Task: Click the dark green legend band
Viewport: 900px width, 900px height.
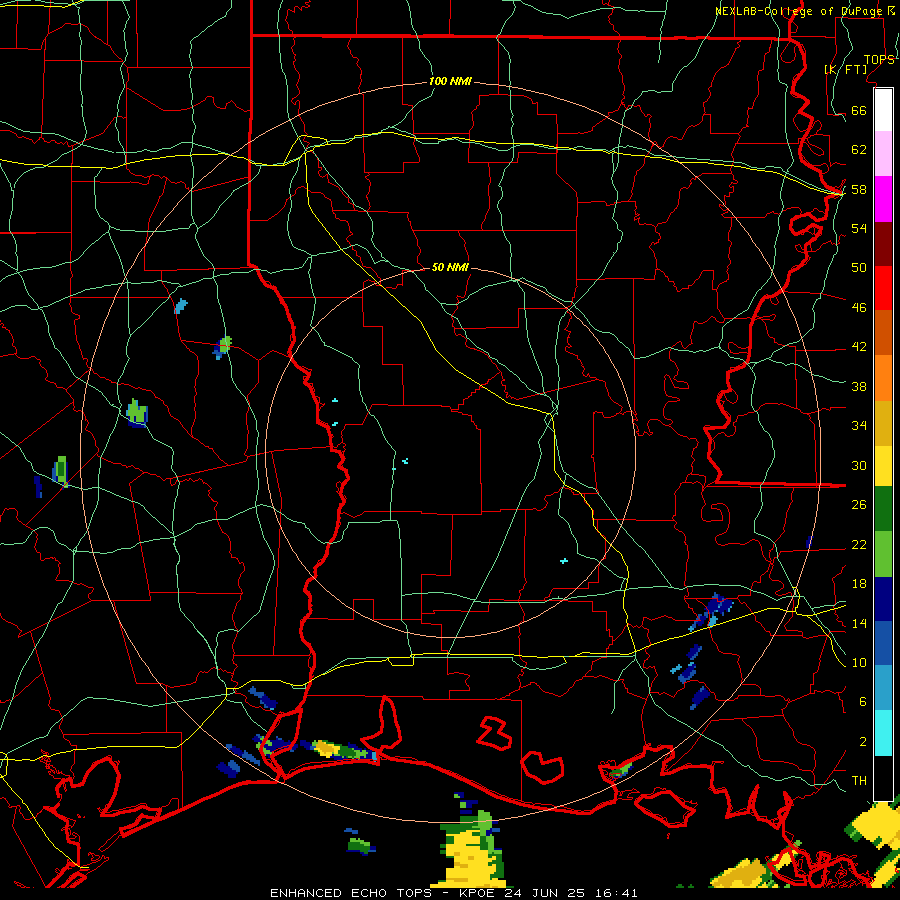Action: (x=883, y=509)
